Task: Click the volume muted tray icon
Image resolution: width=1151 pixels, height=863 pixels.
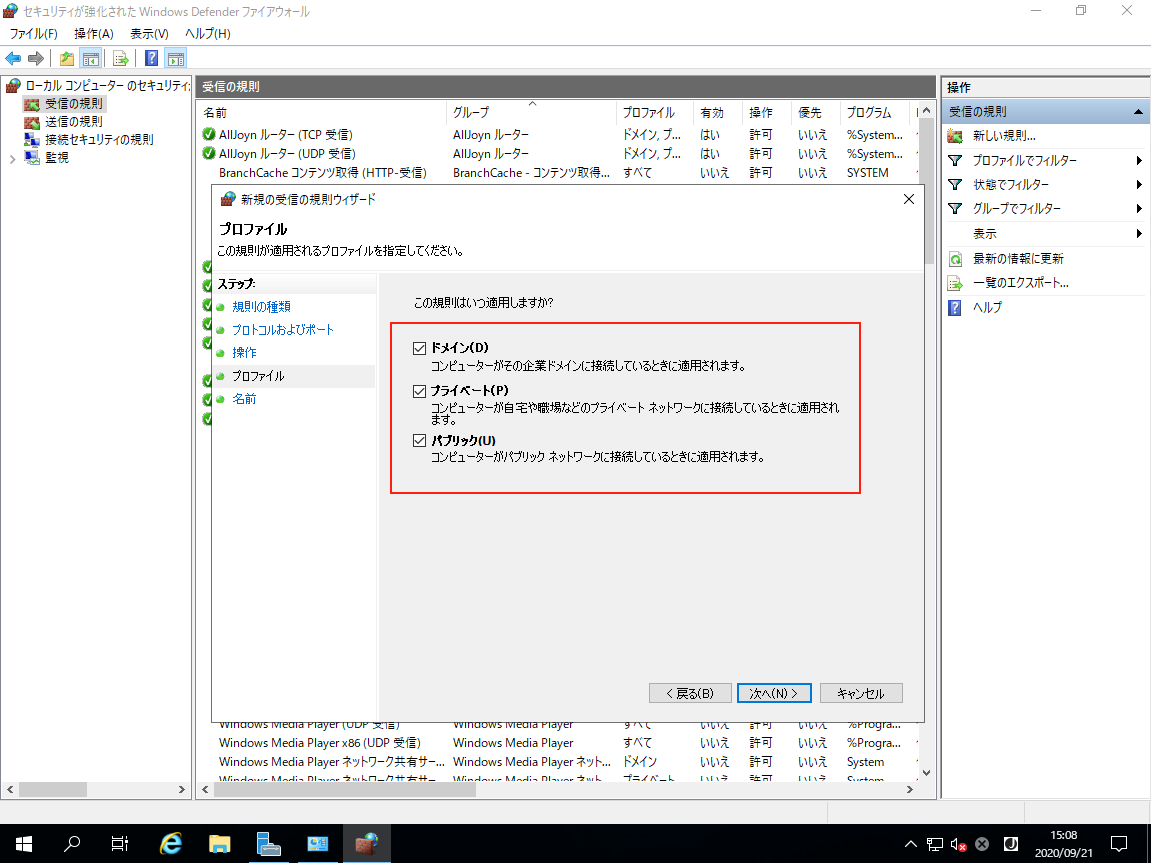Action: 959,845
